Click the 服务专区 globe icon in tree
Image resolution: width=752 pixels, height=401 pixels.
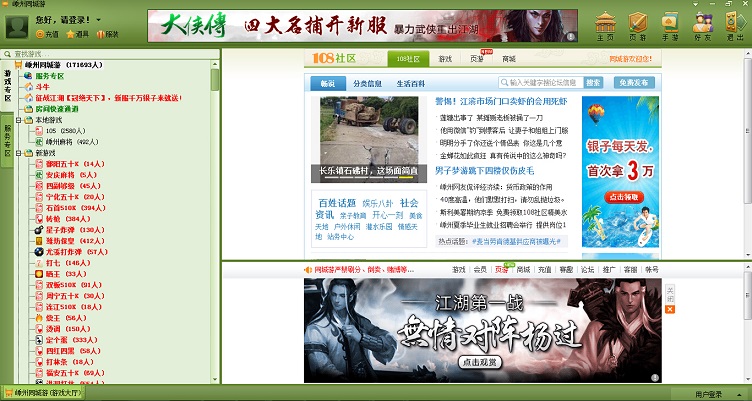click(29, 76)
